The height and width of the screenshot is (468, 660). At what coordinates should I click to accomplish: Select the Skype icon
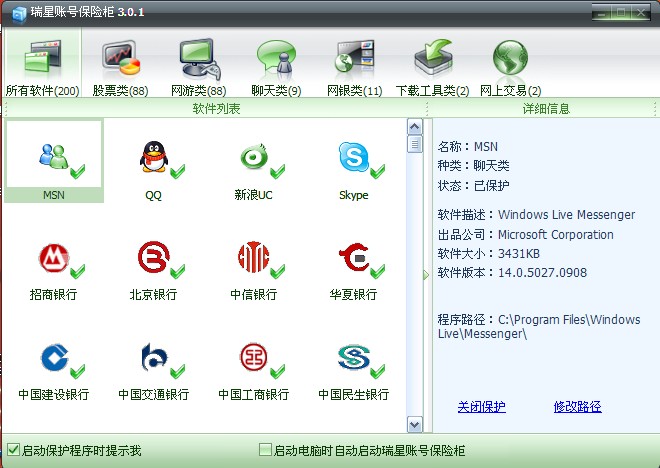354,157
